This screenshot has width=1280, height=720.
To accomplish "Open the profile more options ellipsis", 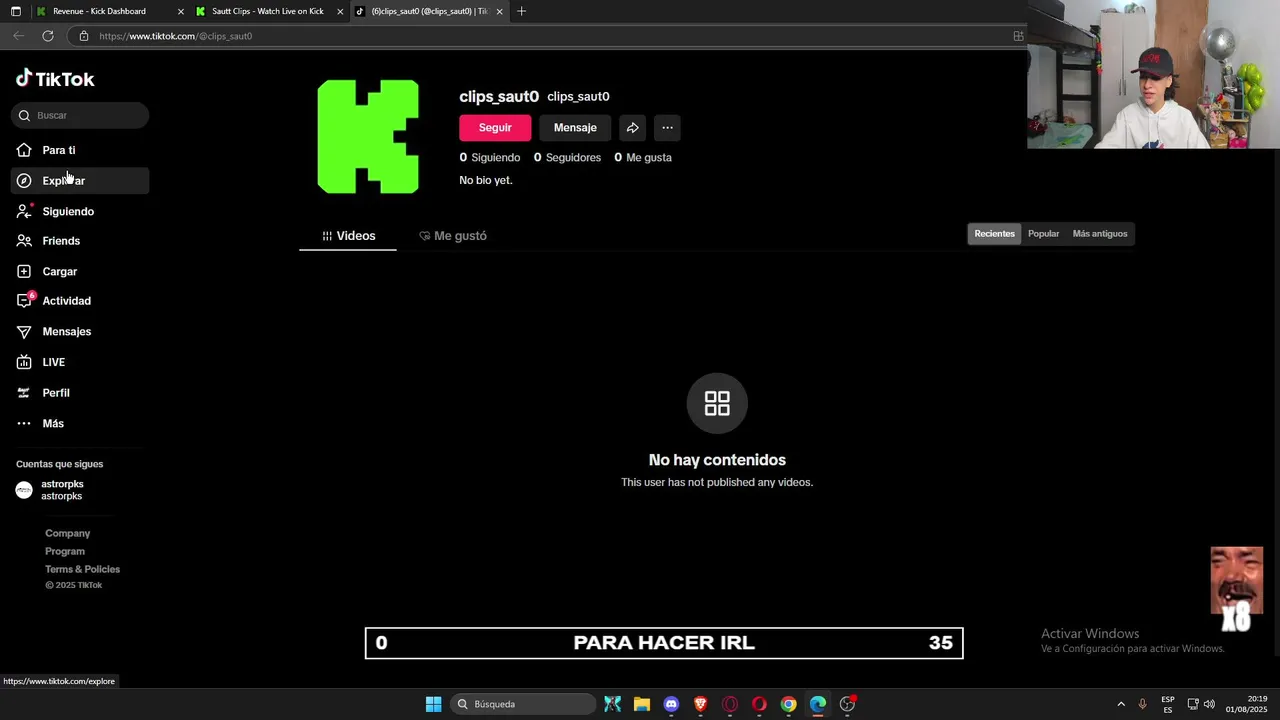I will point(667,128).
